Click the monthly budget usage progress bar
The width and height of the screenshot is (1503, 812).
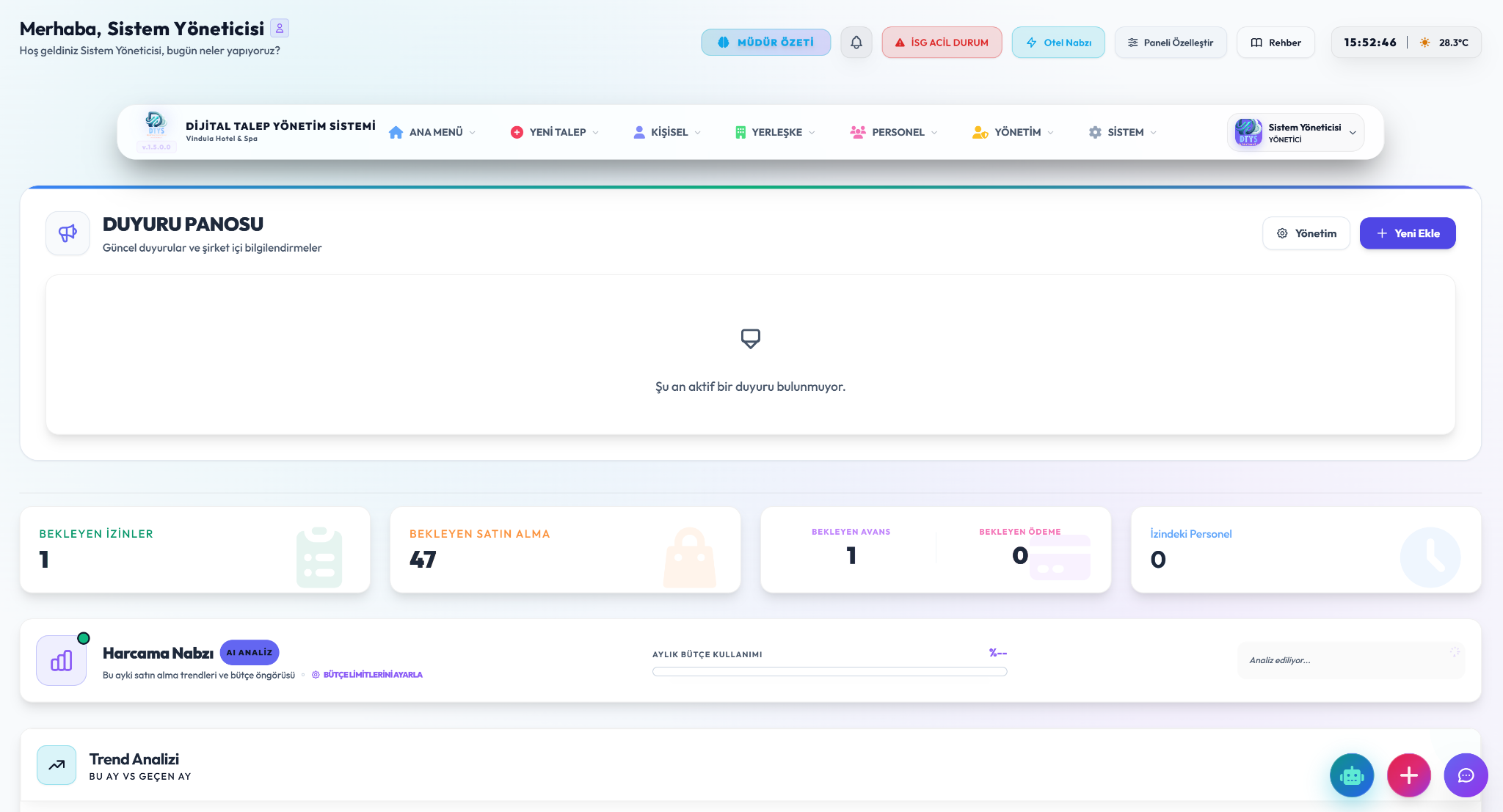click(829, 671)
